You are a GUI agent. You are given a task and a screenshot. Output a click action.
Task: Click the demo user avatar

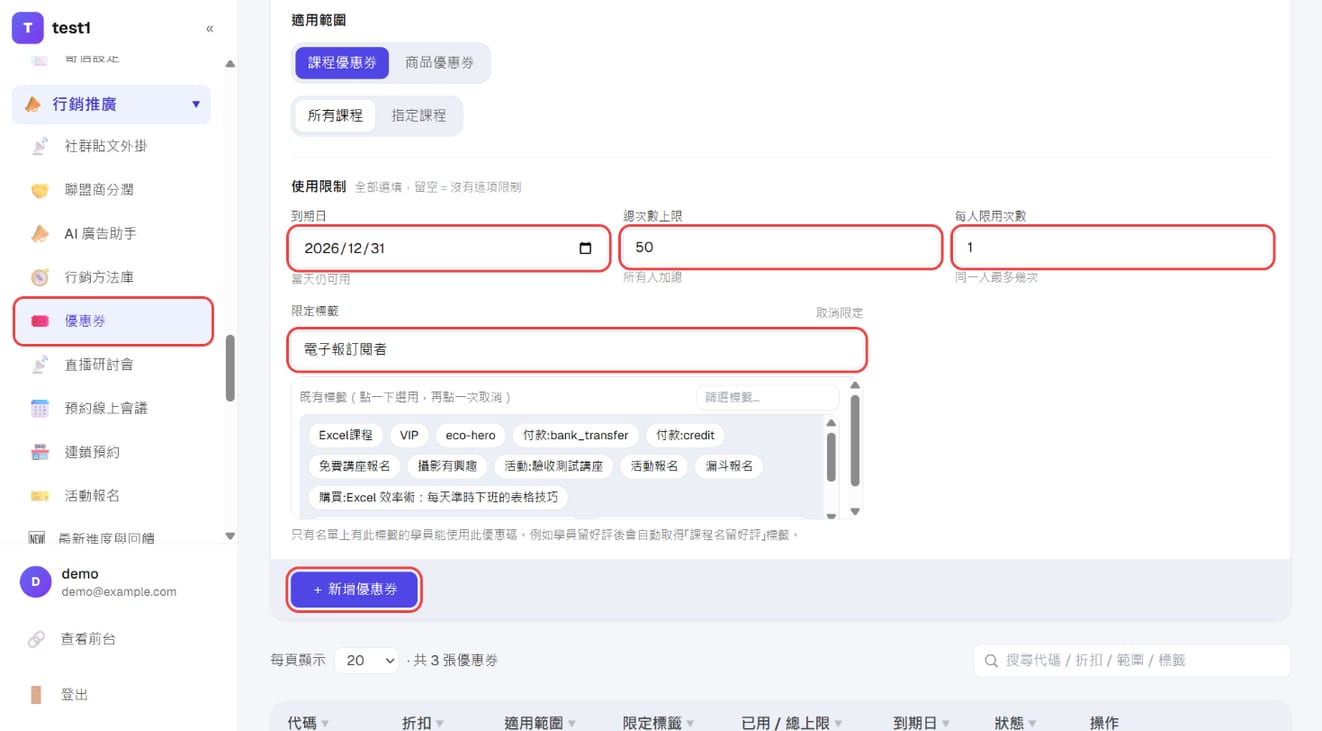[36, 582]
